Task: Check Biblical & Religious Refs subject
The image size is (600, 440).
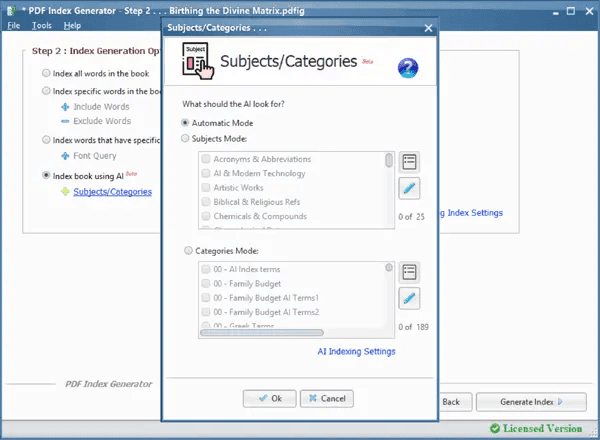Action: (206, 202)
